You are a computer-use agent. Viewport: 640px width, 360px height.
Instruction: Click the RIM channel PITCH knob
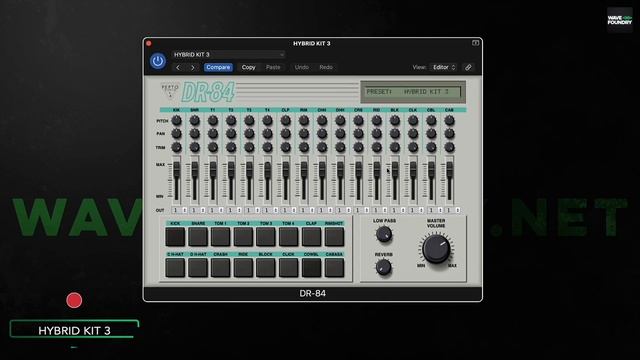click(x=304, y=120)
